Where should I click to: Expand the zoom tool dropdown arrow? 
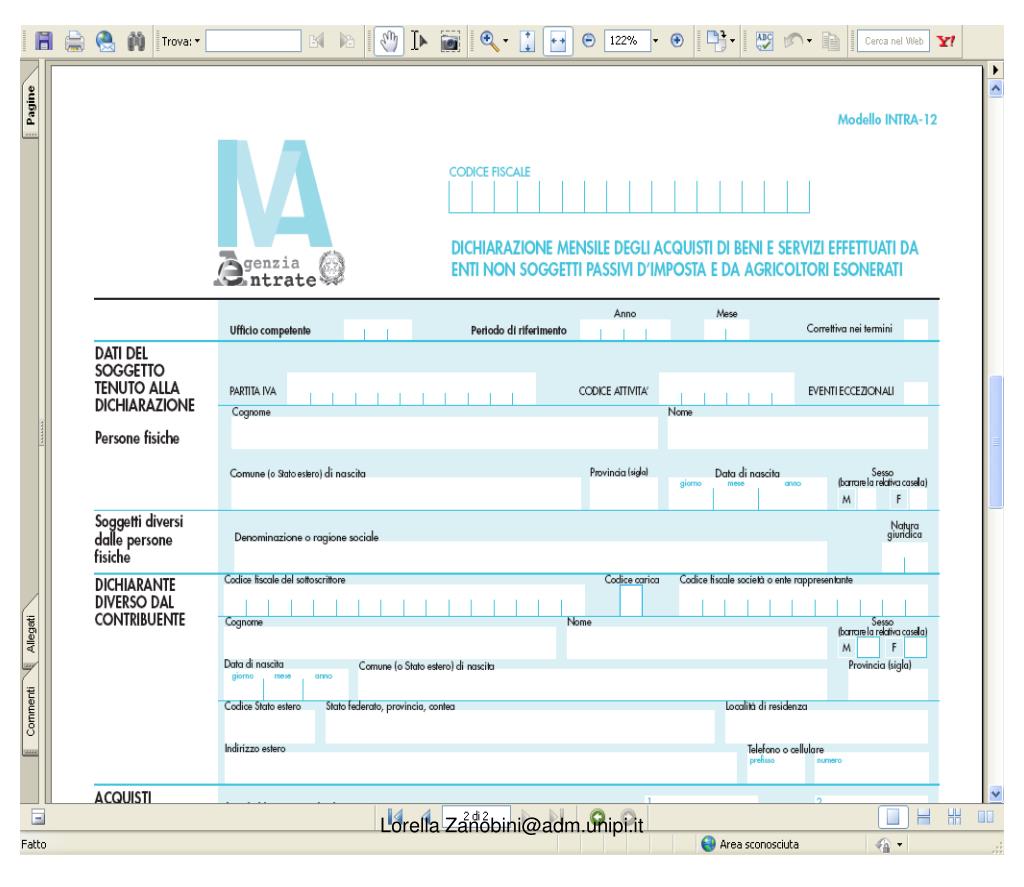pos(505,41)
